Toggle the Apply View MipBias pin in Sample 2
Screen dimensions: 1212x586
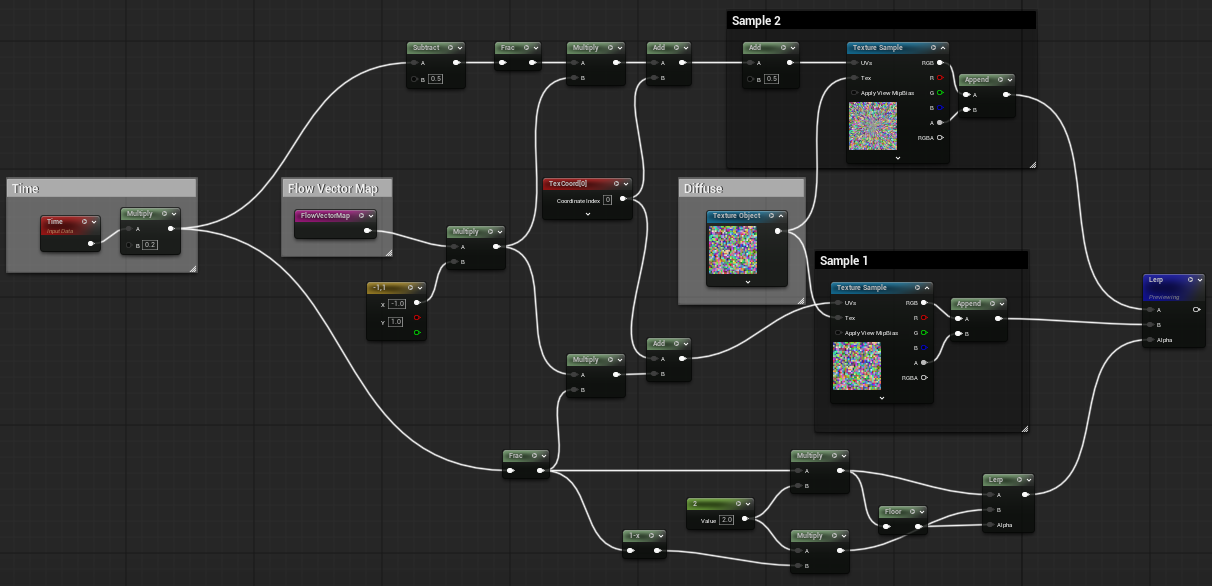coord(855,93)
